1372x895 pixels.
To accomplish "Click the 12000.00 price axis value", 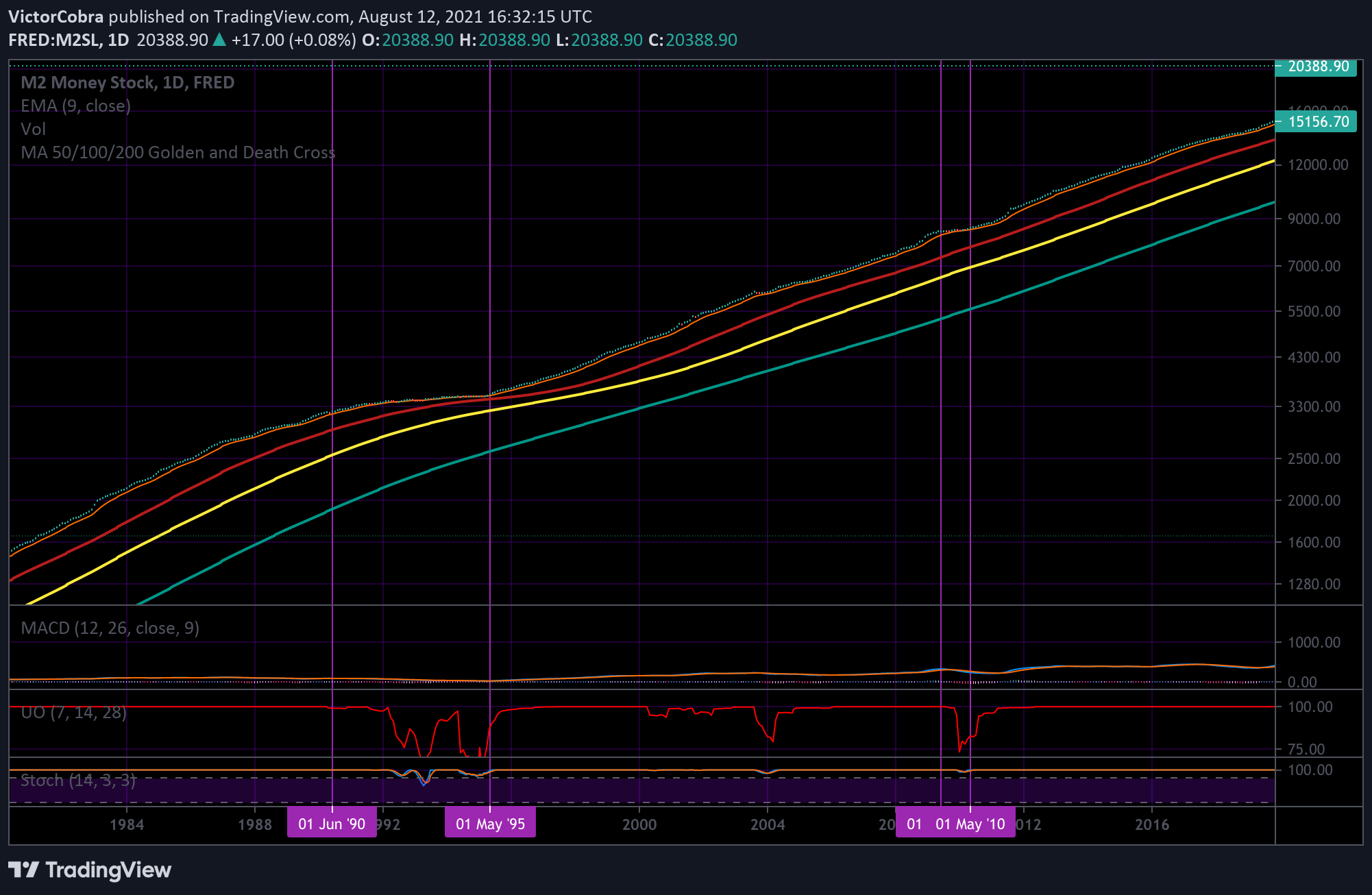I will tap(1318, 164).
